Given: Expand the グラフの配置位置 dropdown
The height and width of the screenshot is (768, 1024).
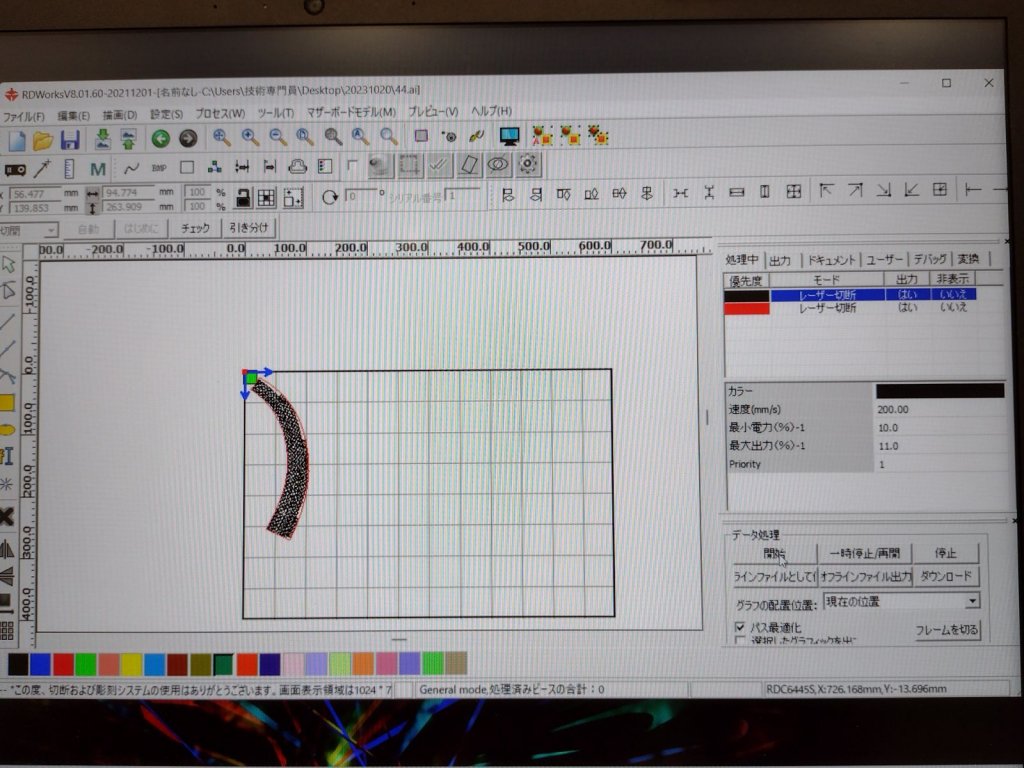Looking at the screenshot, I should (x=972, y=601).
